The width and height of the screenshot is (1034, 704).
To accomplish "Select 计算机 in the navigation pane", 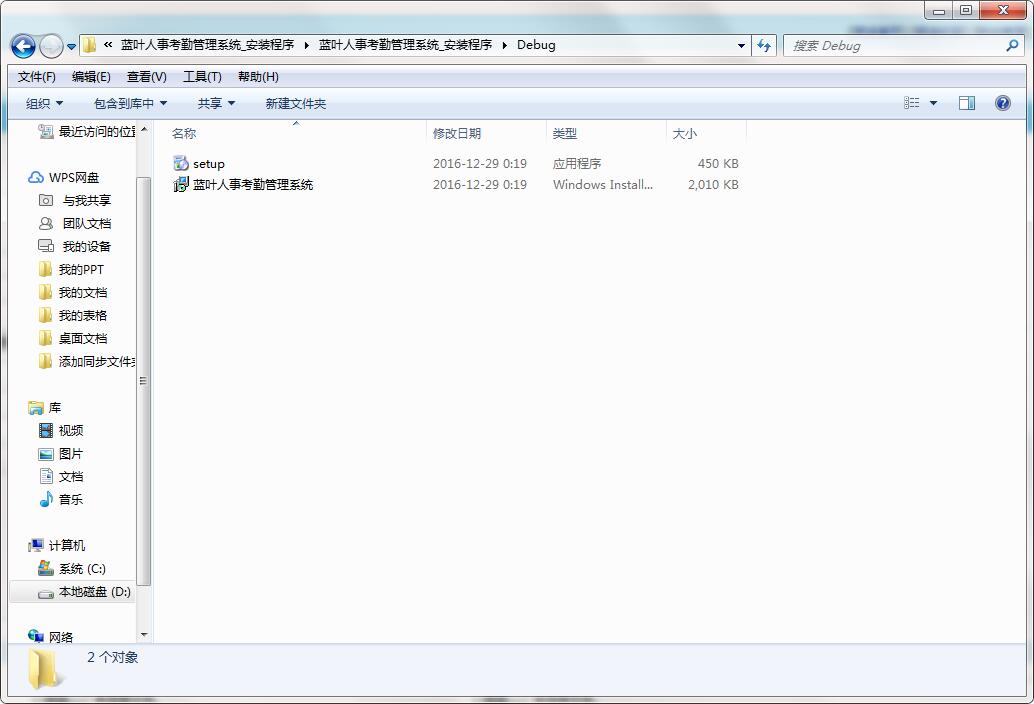I will [57, 546].
